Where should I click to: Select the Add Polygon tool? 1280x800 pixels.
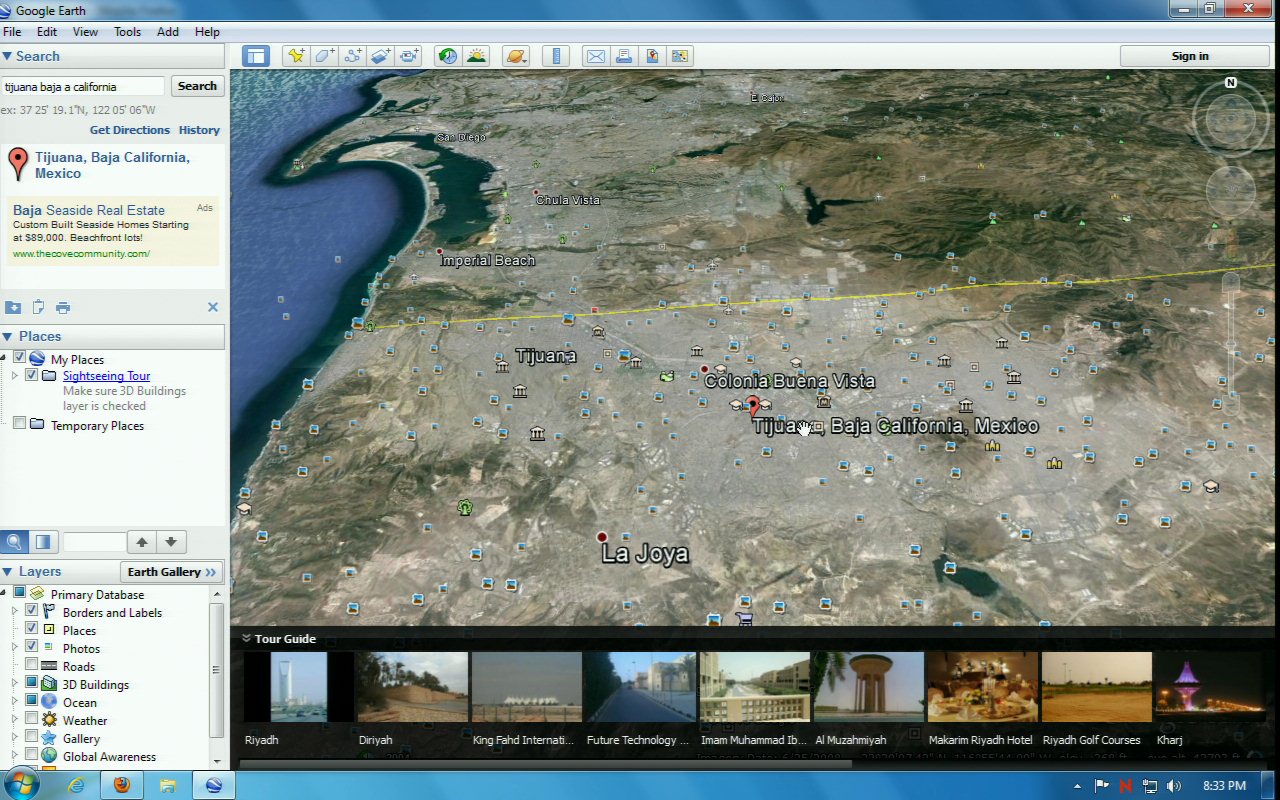pos(324,56)
